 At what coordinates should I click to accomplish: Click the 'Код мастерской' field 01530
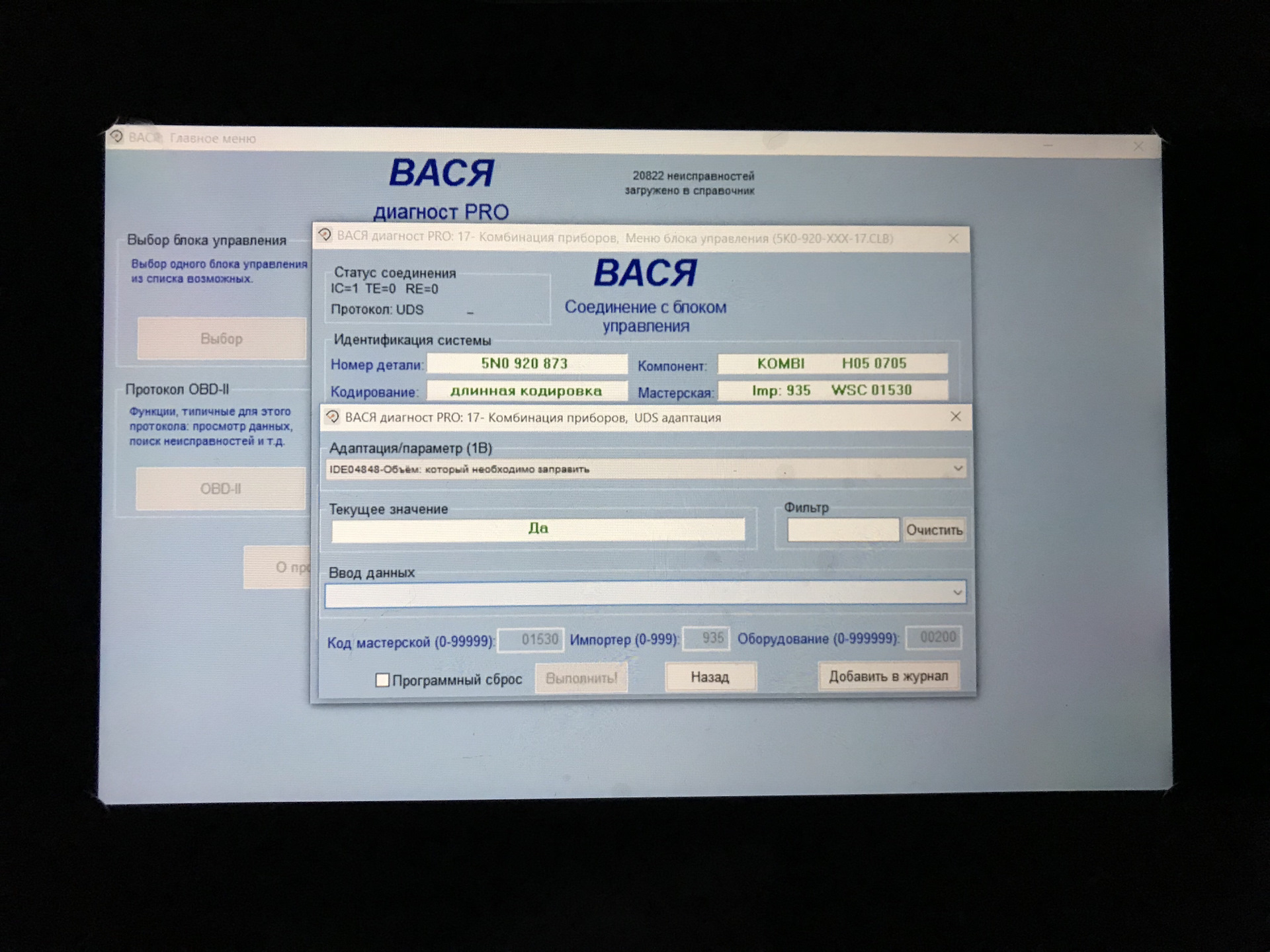point(531,639)
